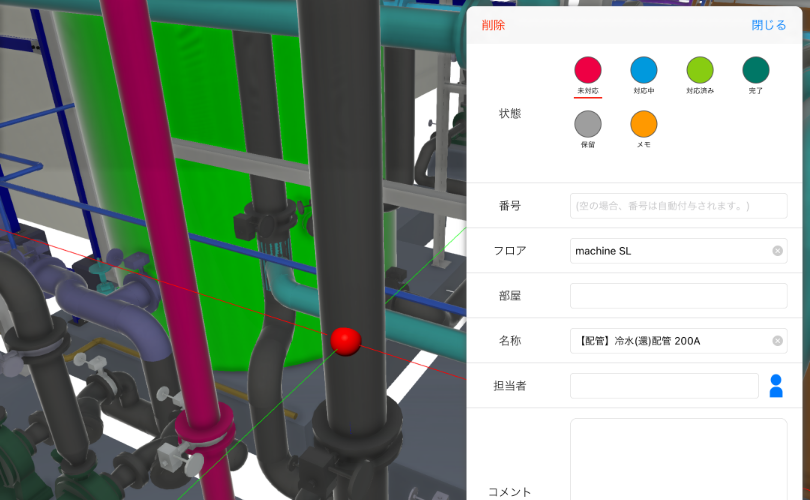Select the red 未対応 status circle
The width and height of the screenshot is (810, 500).
(x=588, y=70)
